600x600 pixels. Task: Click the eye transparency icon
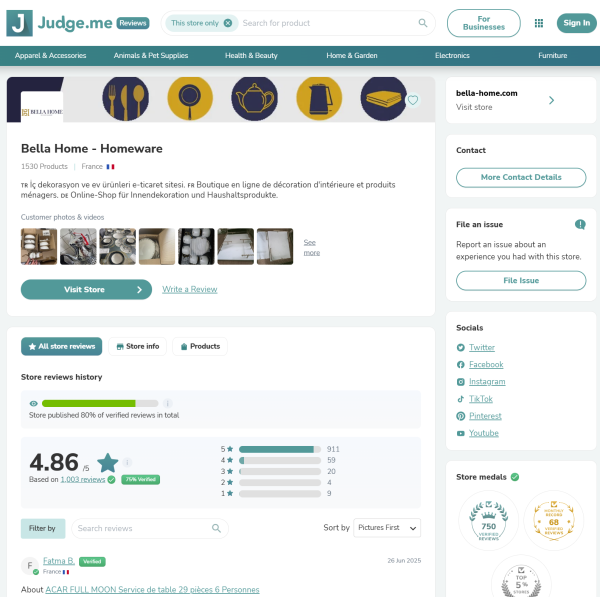tap(33, 403)
